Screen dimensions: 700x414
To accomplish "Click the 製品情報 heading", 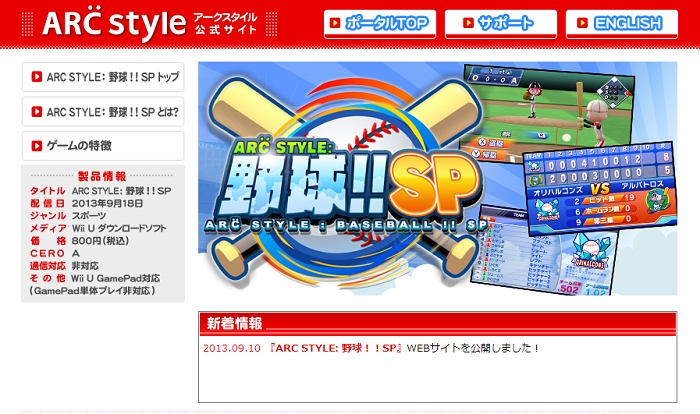I will (102, 176).
